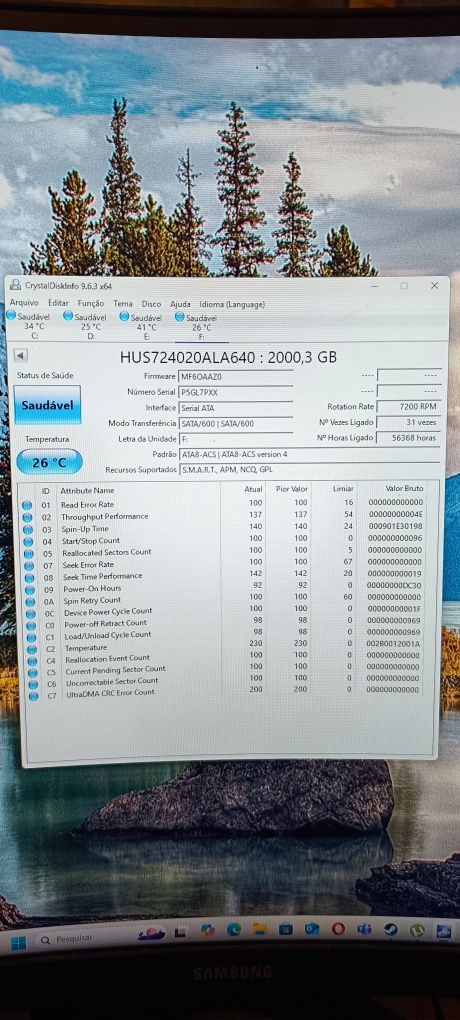Open the Opera browser from the taskbar

(338, 929)
